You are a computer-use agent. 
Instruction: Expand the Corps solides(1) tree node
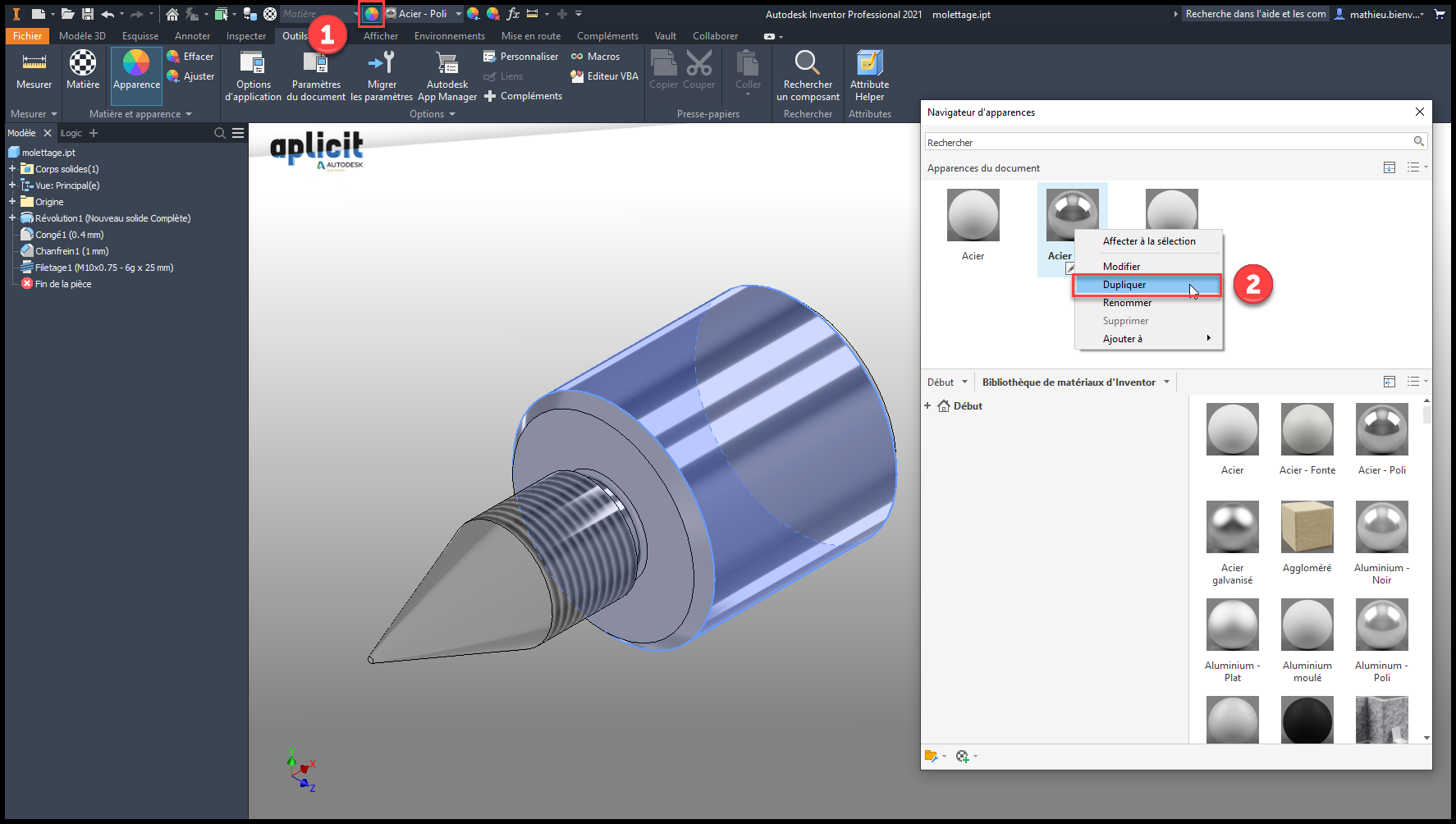12,169
